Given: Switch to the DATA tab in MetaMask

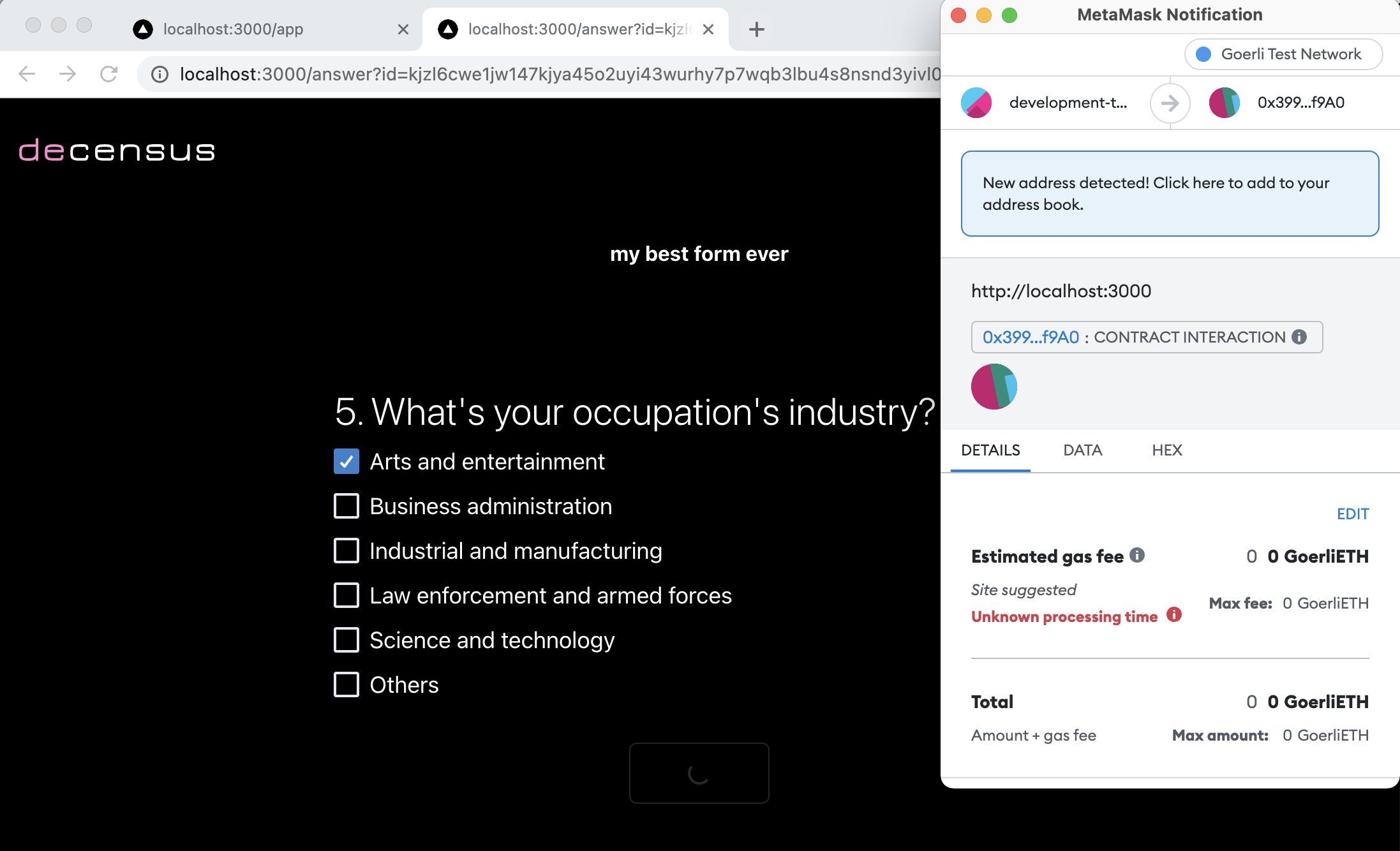Looking at the screenshot, I should [1082, 450].
